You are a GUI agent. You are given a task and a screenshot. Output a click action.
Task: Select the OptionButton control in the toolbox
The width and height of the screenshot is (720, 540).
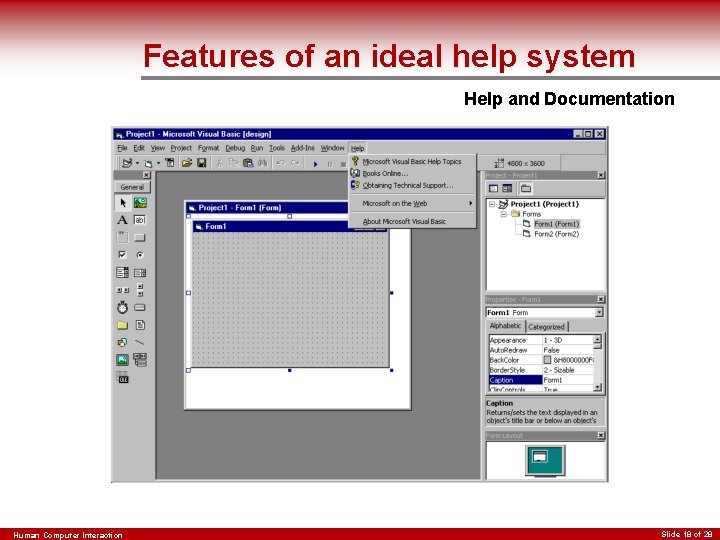pyautogui.click(x=140, y=255)
